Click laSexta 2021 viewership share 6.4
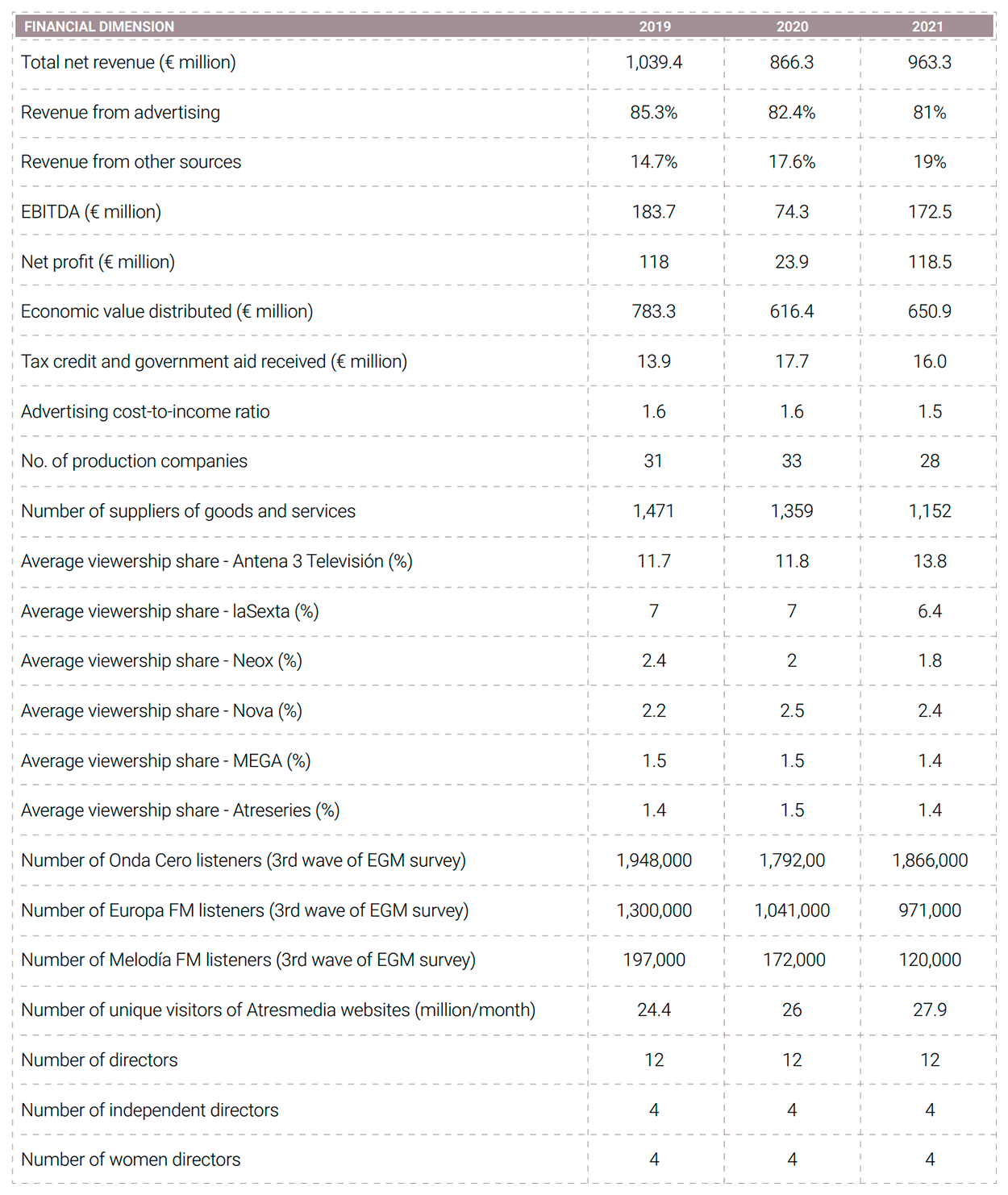 coord(930,611)
